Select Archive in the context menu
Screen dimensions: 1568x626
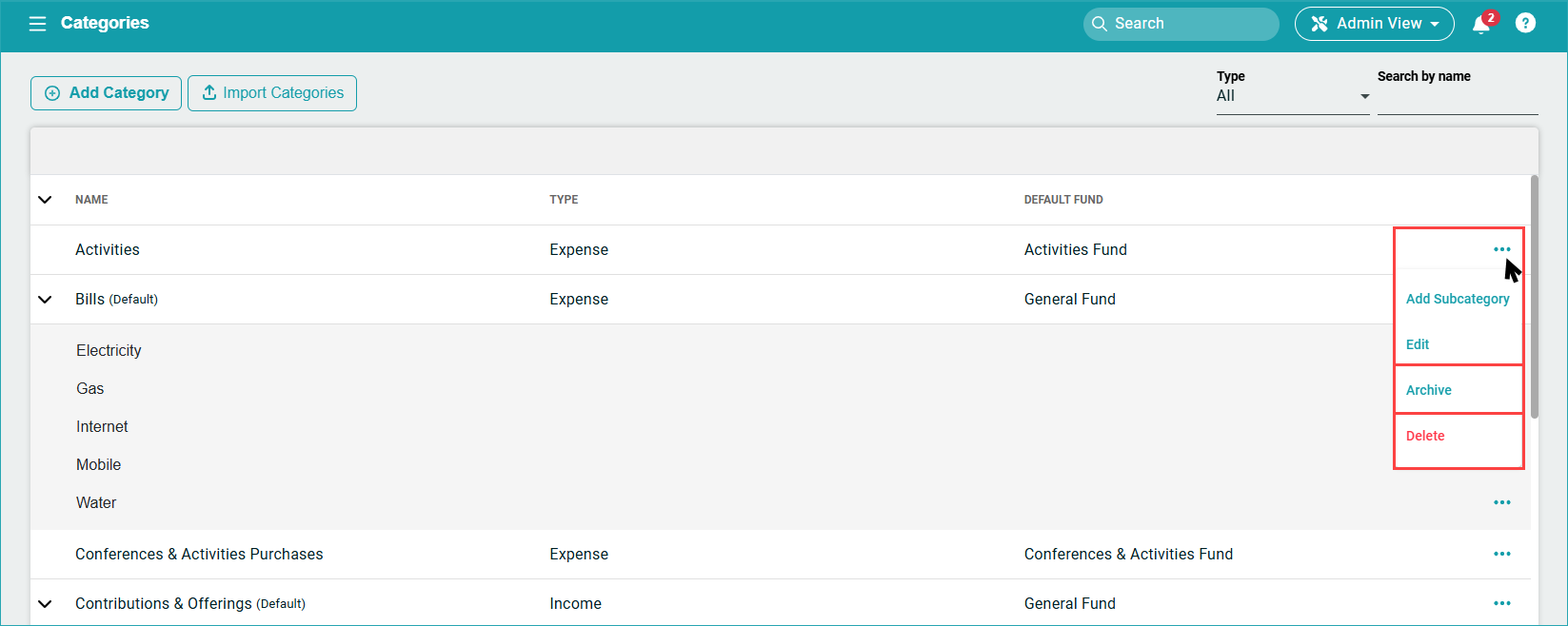(x=1428, y=390)
